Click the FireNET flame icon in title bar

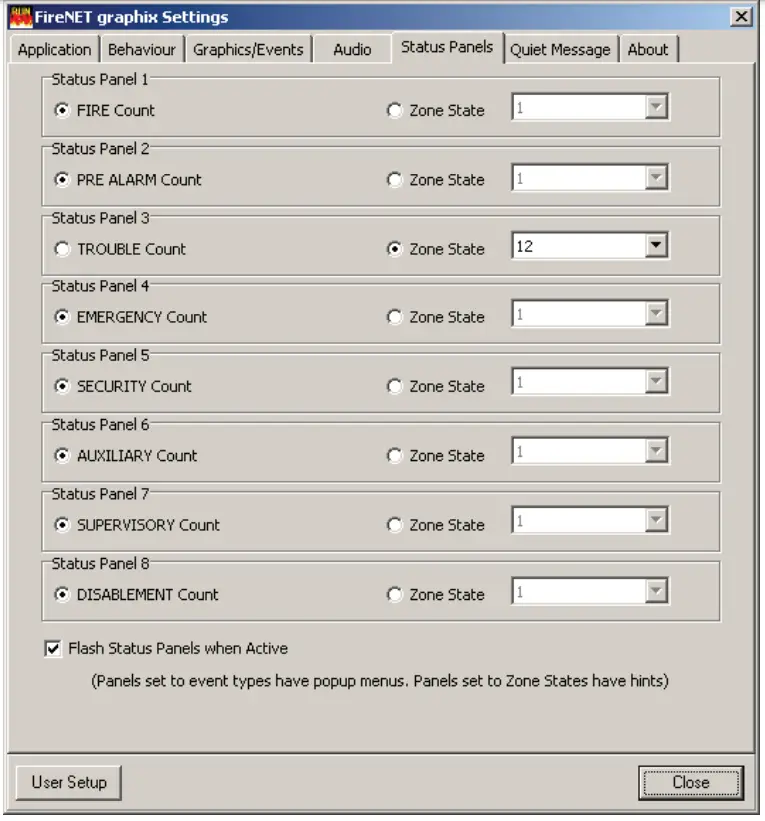tap(21, 17)
